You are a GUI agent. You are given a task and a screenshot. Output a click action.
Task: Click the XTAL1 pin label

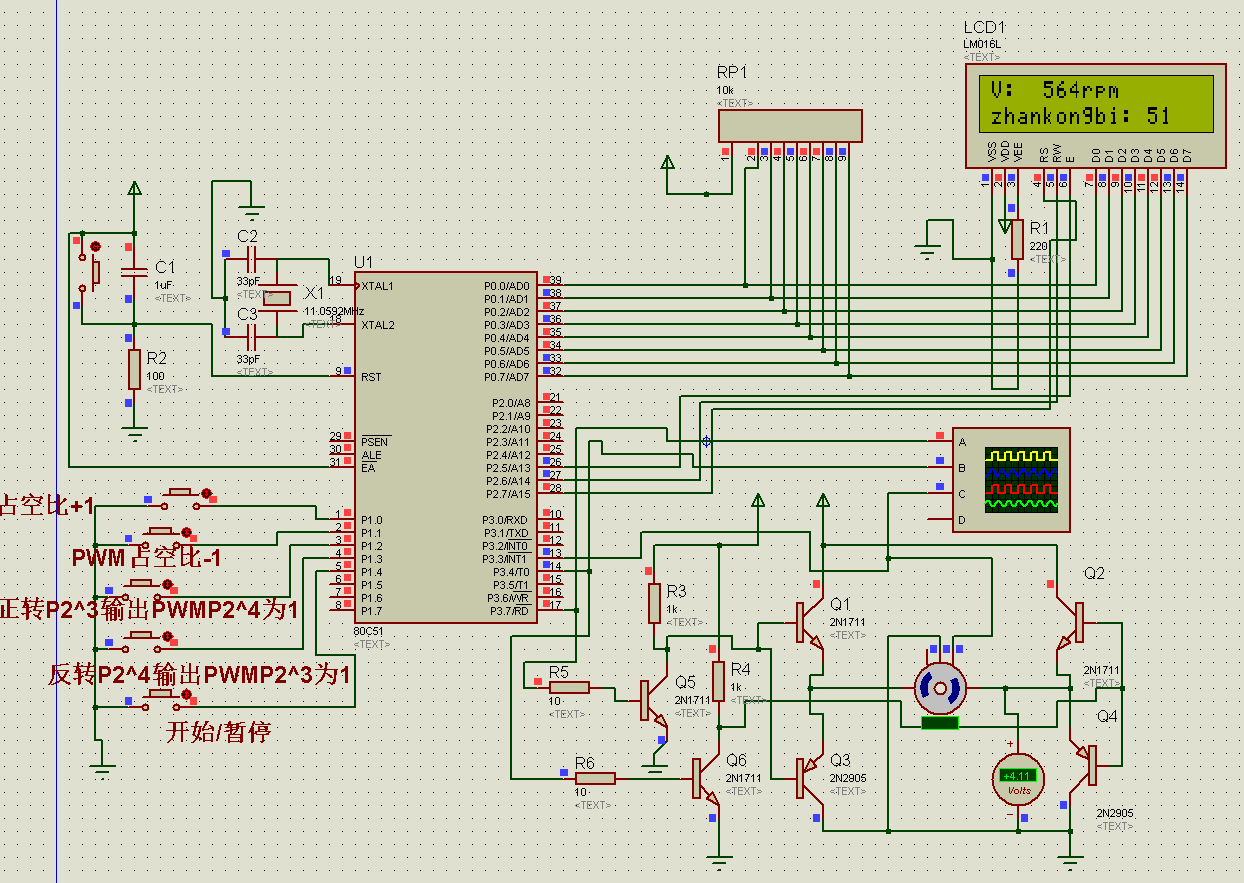[378, 286]
